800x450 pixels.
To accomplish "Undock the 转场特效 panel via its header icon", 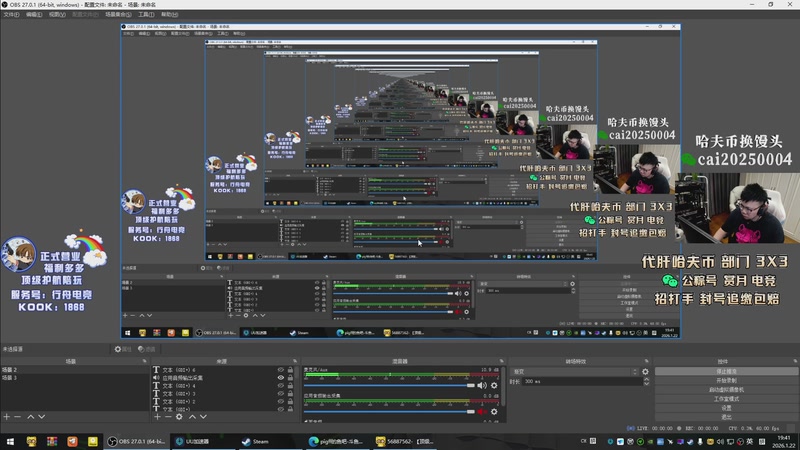I will click(646, 361).
